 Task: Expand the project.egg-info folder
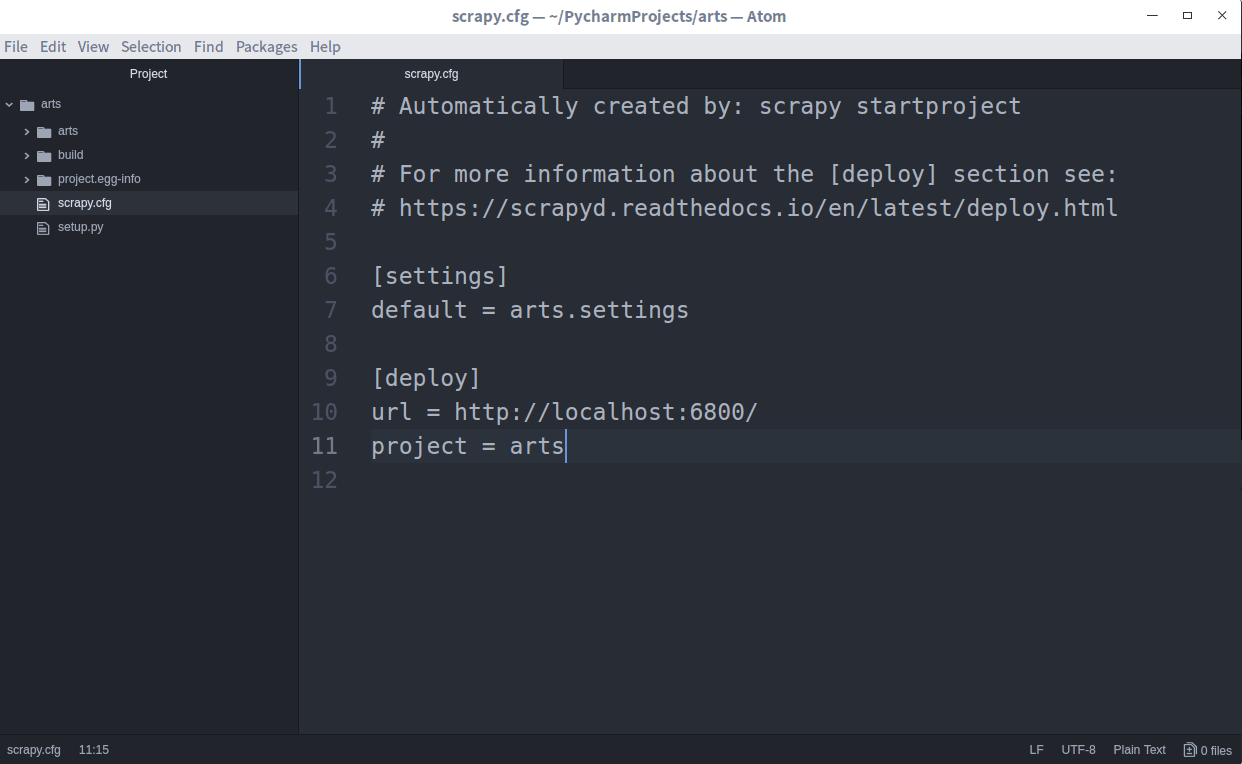(26, 179)
